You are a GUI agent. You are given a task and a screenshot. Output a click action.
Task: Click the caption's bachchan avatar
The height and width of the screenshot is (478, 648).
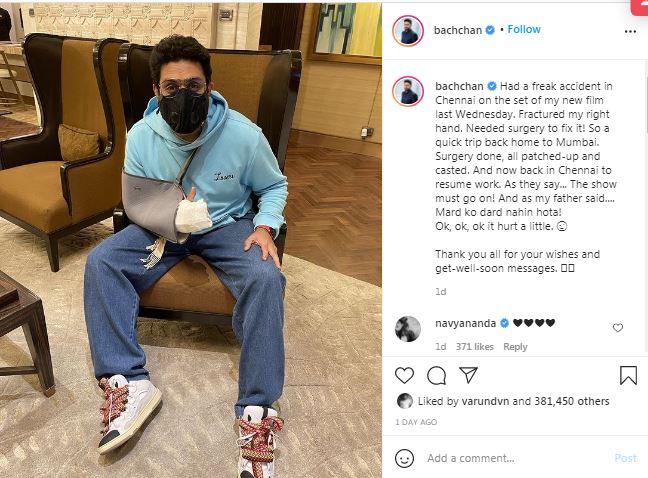[x=408, y=91]
